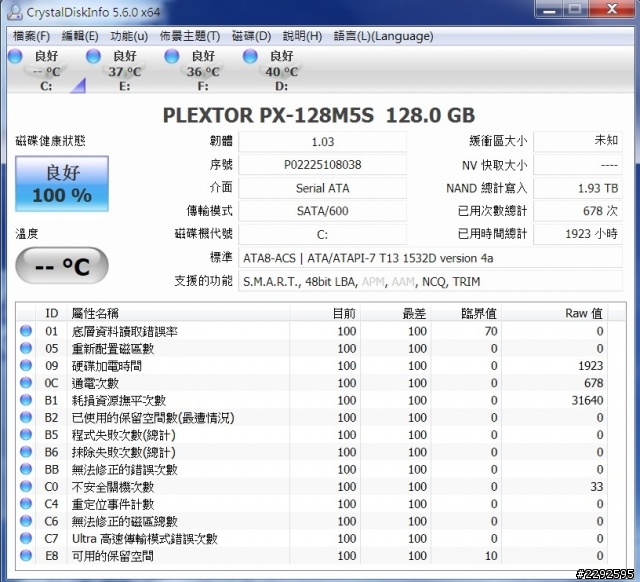Click the Raw 值 column header
Viewport: 640px width, 582px height.
pyautogui.click(x=555, y=313)
